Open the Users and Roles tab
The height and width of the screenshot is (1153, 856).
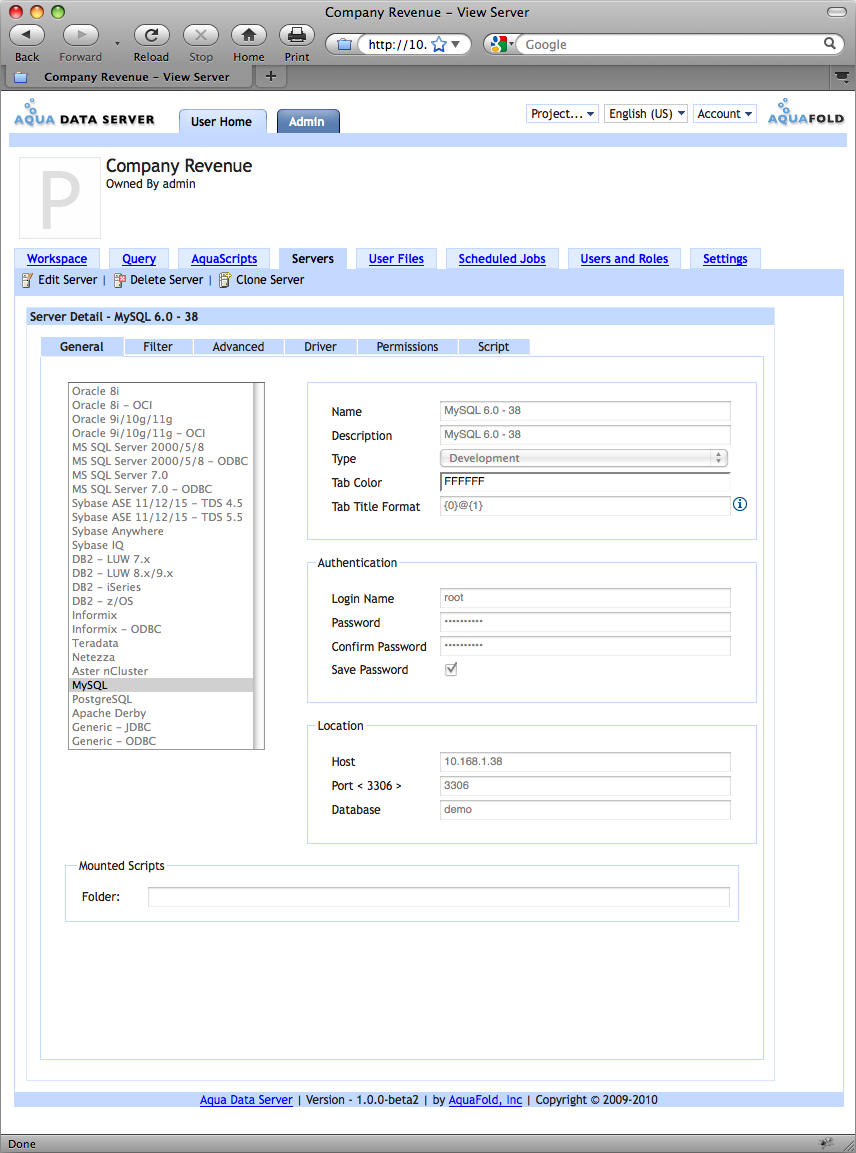(624, 259)
